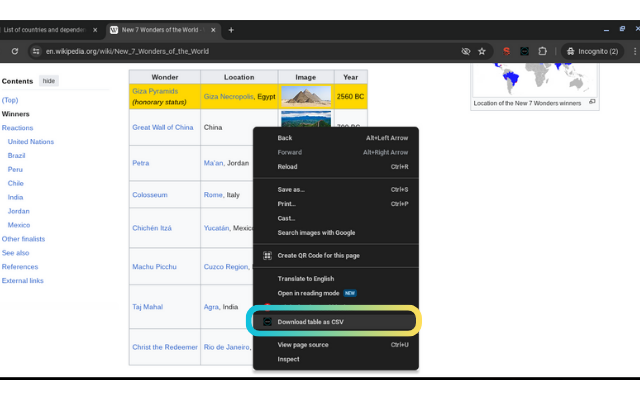Open the Great Wall of China link
Viewport: 640px width, 400px height.
tap(162, 127)
